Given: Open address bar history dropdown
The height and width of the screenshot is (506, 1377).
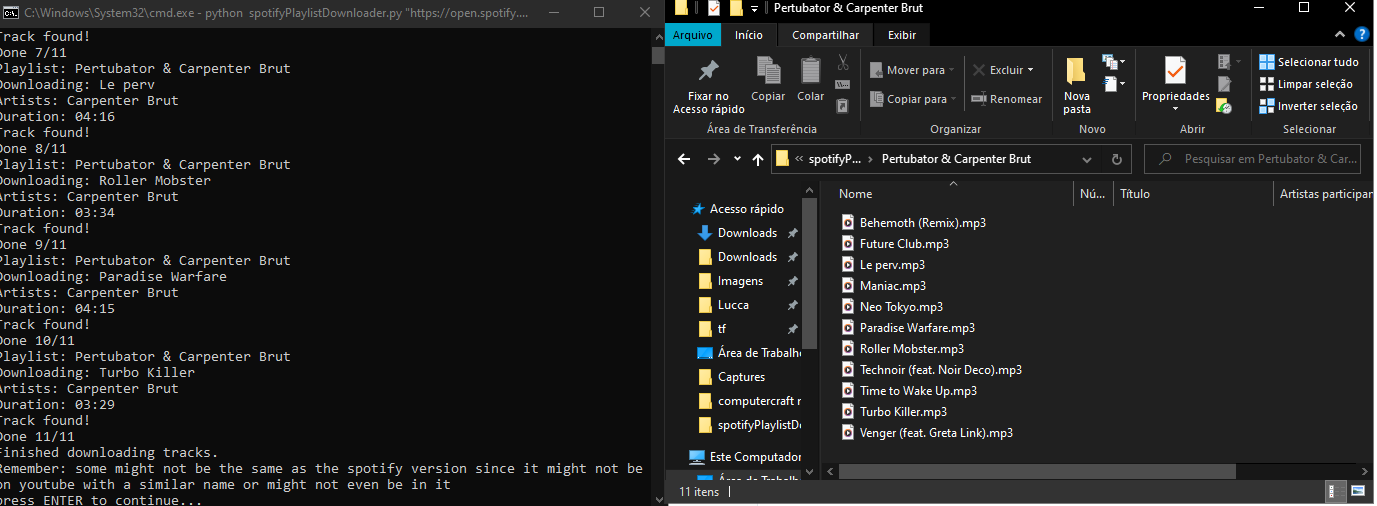Looking at the screenshot, I should (1087, 159).
